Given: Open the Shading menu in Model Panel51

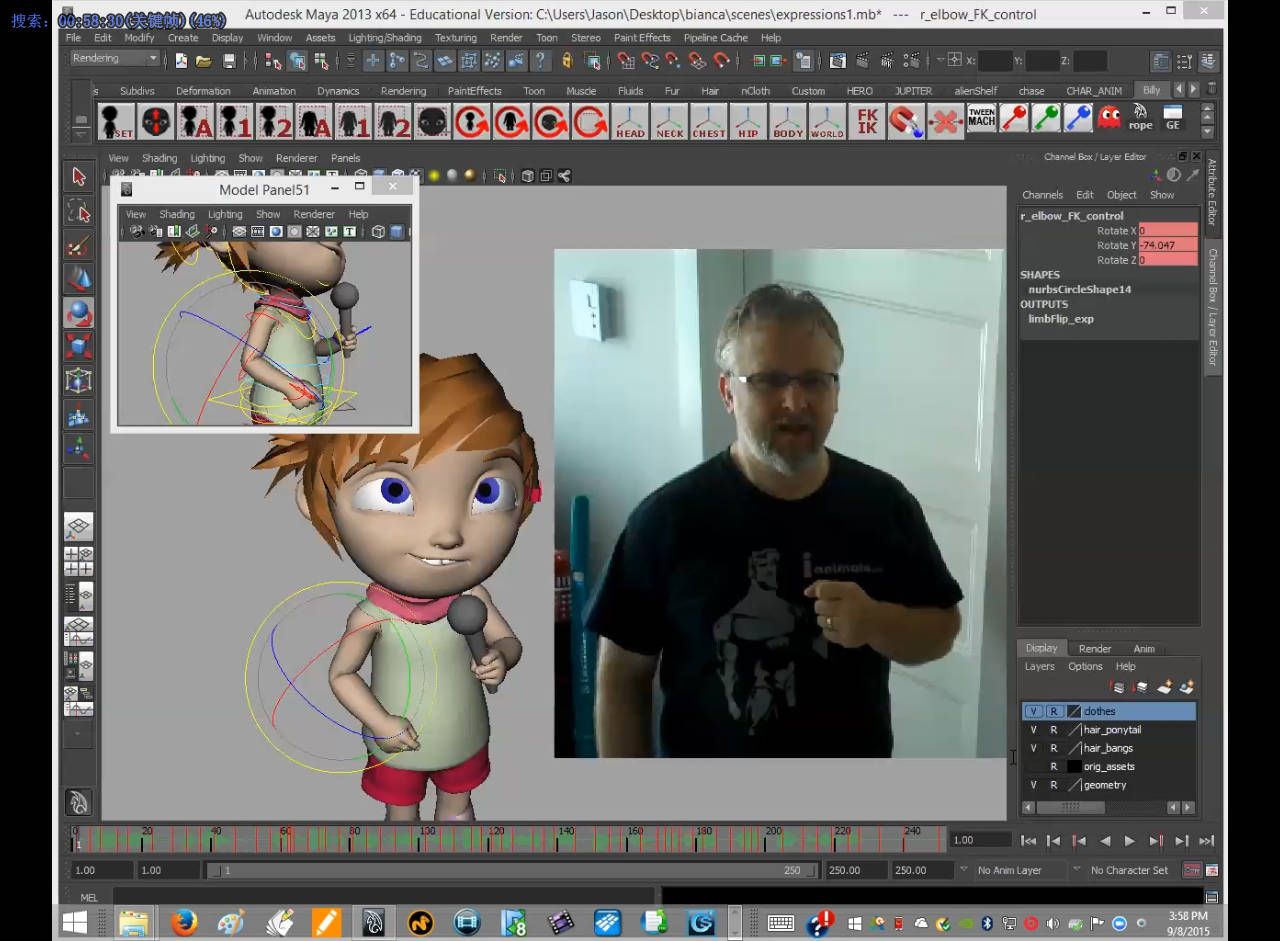Looking at the screenshot, I should click(x=177, y=214).
